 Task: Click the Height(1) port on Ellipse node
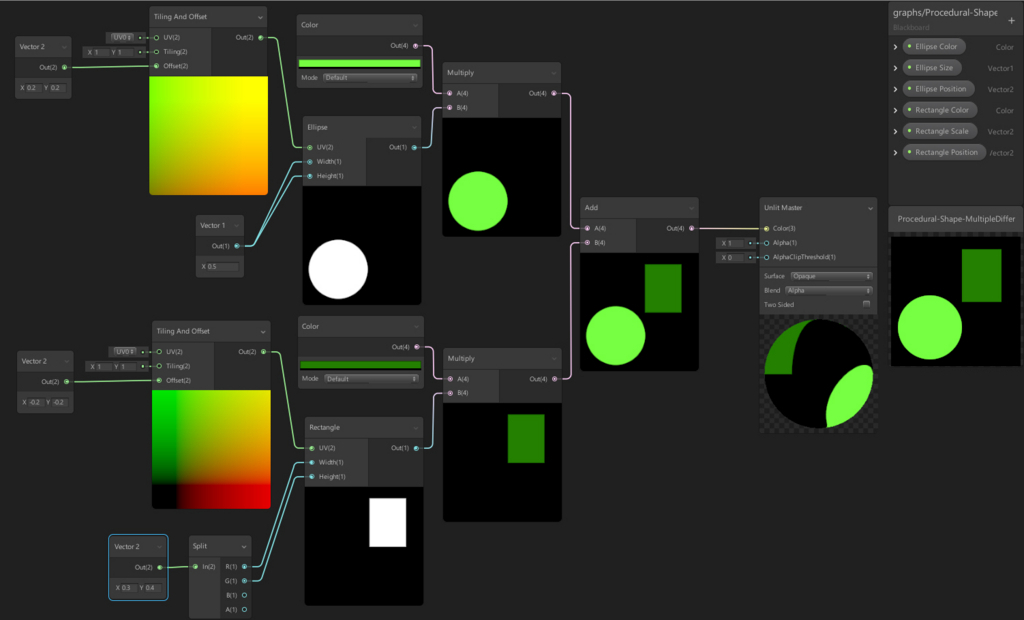[310, 176]
